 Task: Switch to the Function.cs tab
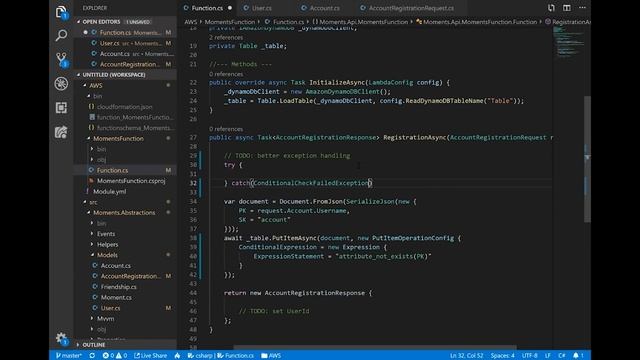click(207, 8)
